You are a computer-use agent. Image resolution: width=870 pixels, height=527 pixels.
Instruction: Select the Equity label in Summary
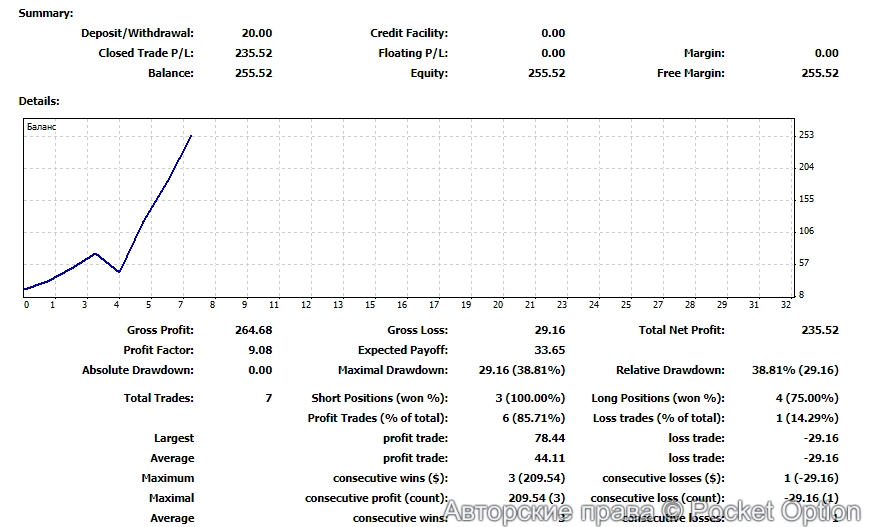tap(429, 73)
